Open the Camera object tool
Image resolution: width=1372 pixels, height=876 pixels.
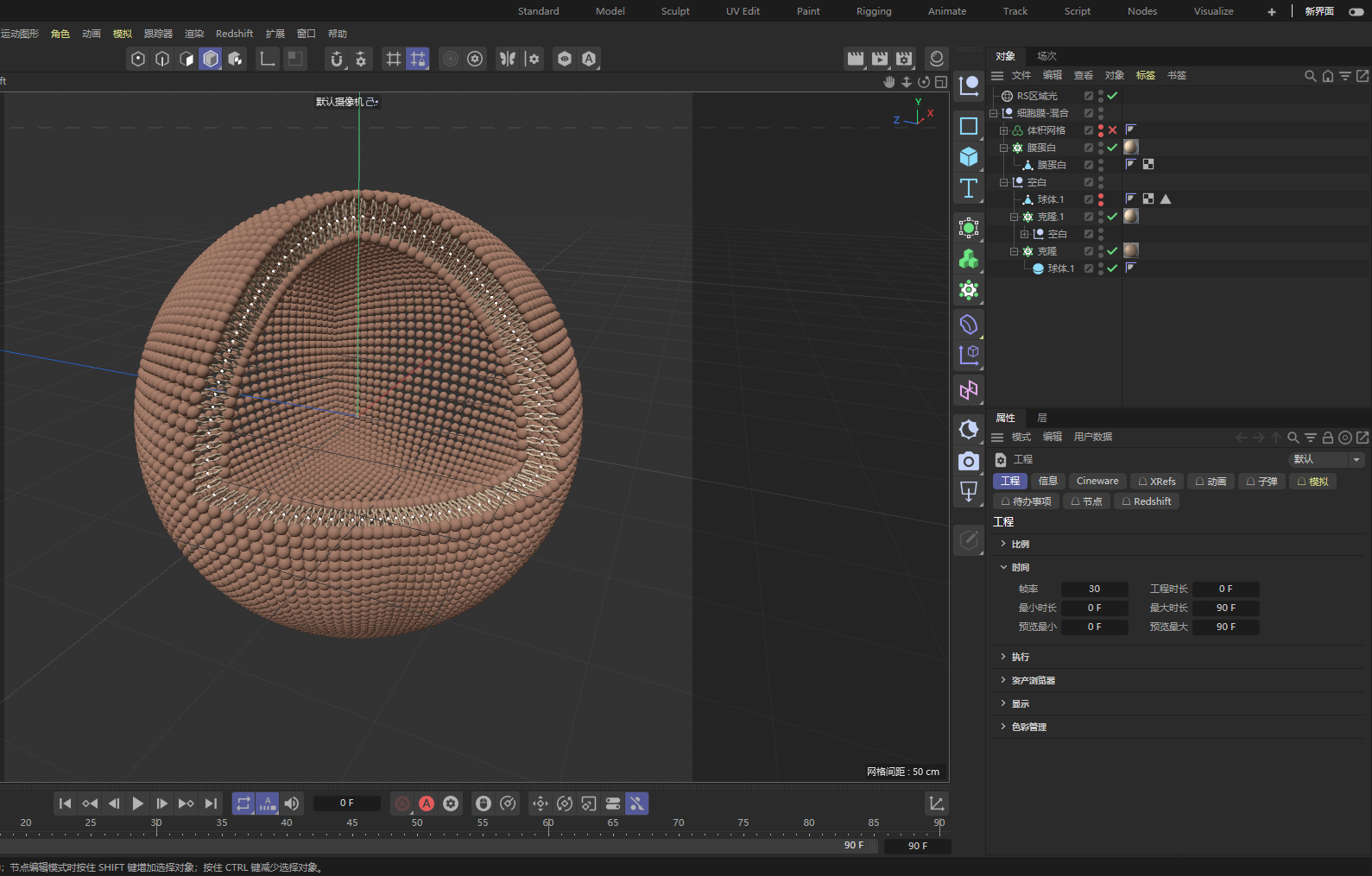pos(969,461)
